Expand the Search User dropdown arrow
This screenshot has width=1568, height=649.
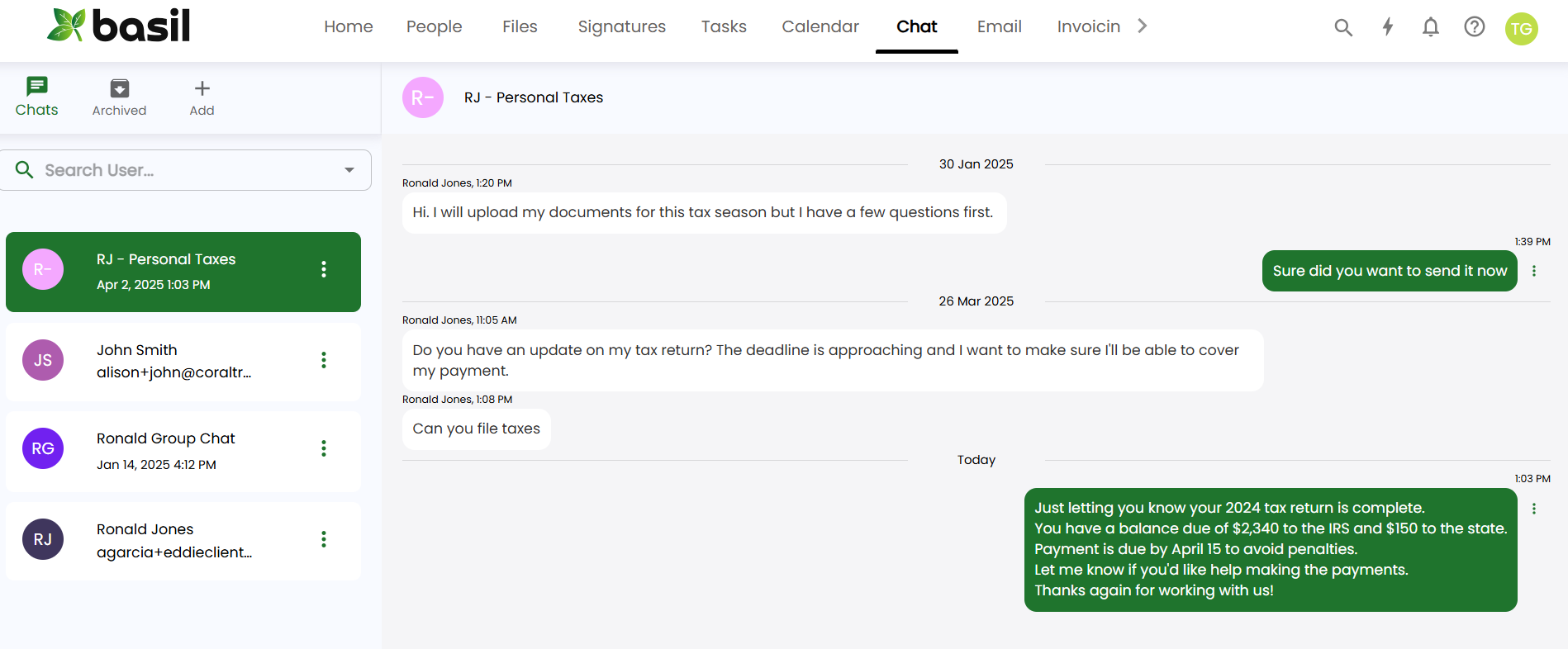tap(349, 170)
